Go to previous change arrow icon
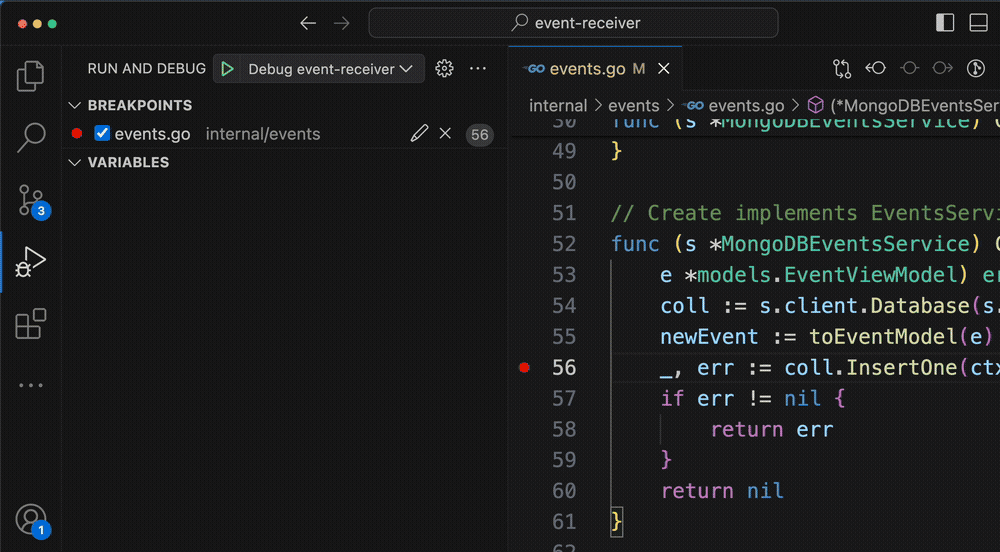The image size is (1000, 552). point(876,68)
